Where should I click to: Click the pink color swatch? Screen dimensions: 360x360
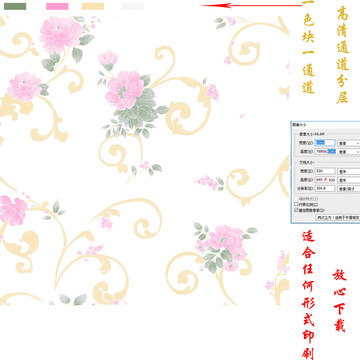(x=57, y=6)
